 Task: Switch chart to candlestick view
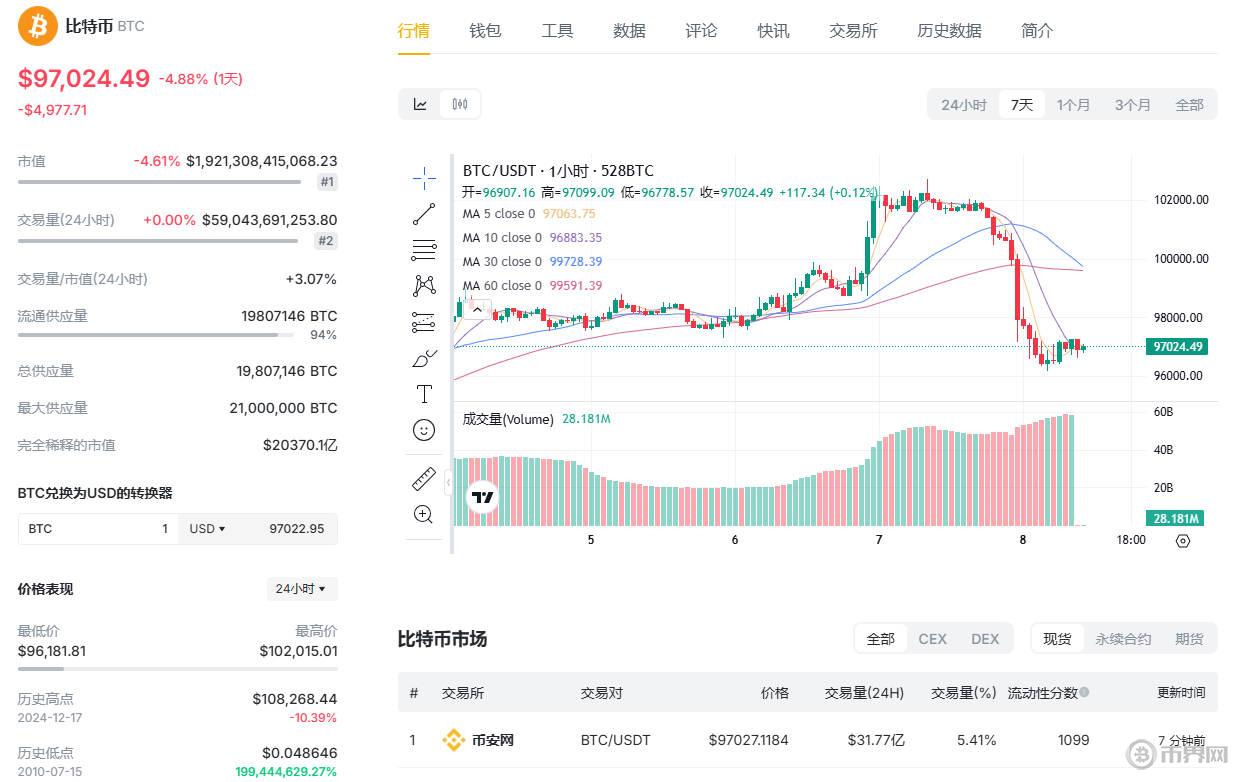pyautogui.click(x=460, y=104)
